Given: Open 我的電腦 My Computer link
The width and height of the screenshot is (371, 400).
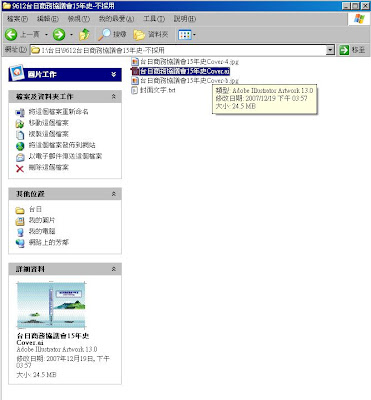Looking at the screenshot, I should click(42, 231).
